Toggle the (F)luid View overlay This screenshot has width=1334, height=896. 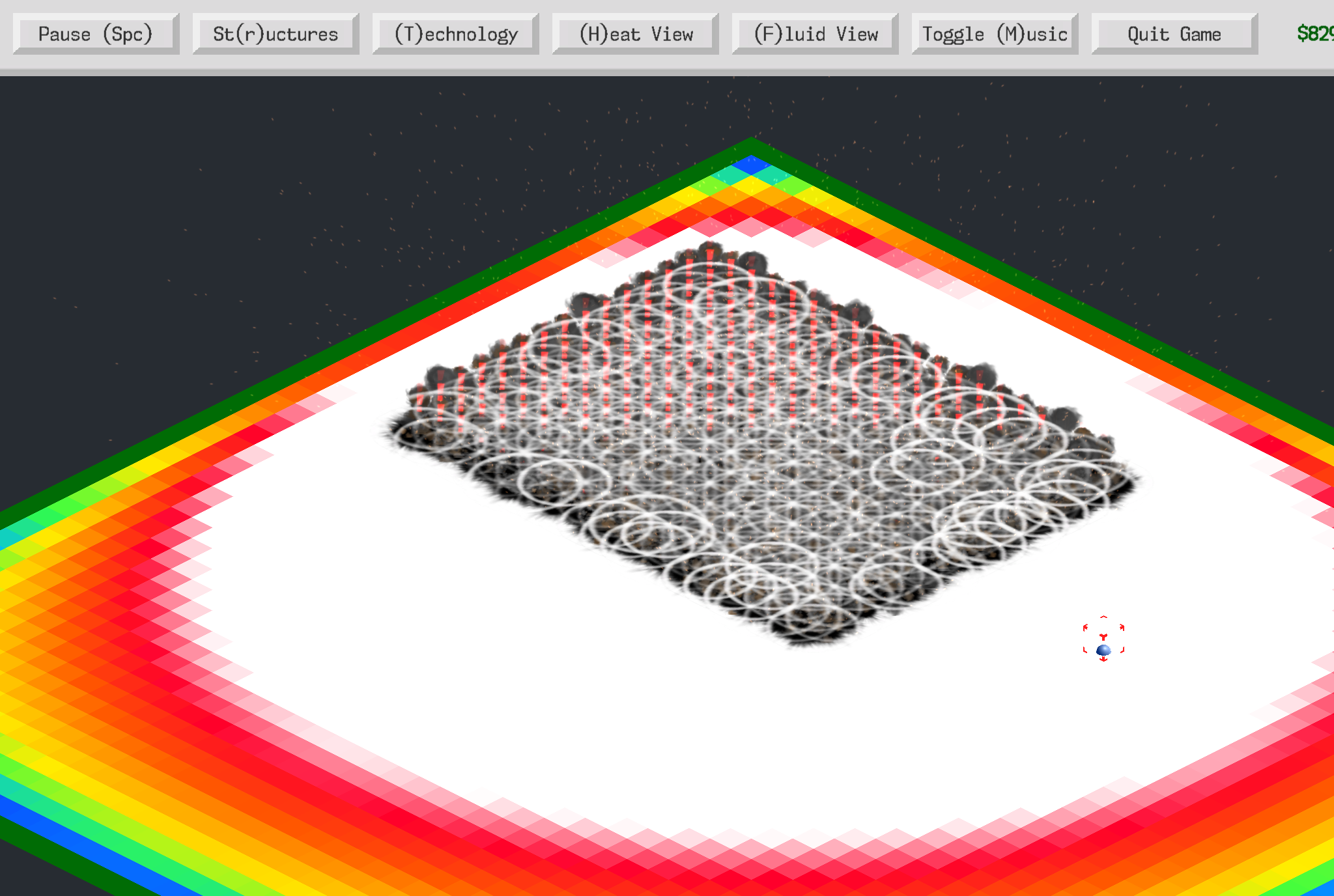[815, 34]
